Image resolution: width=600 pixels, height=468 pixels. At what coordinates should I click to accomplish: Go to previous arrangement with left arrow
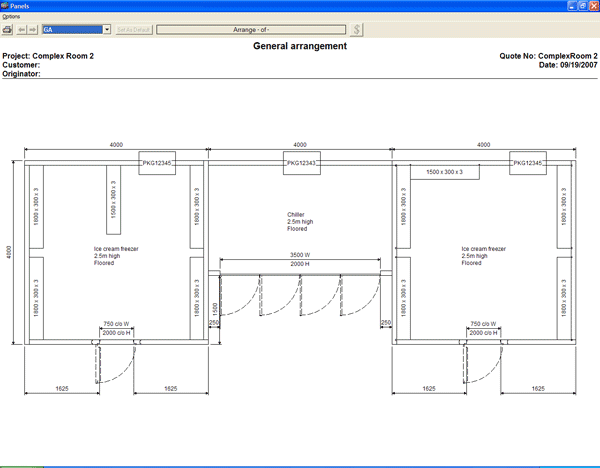pos(22,31)
